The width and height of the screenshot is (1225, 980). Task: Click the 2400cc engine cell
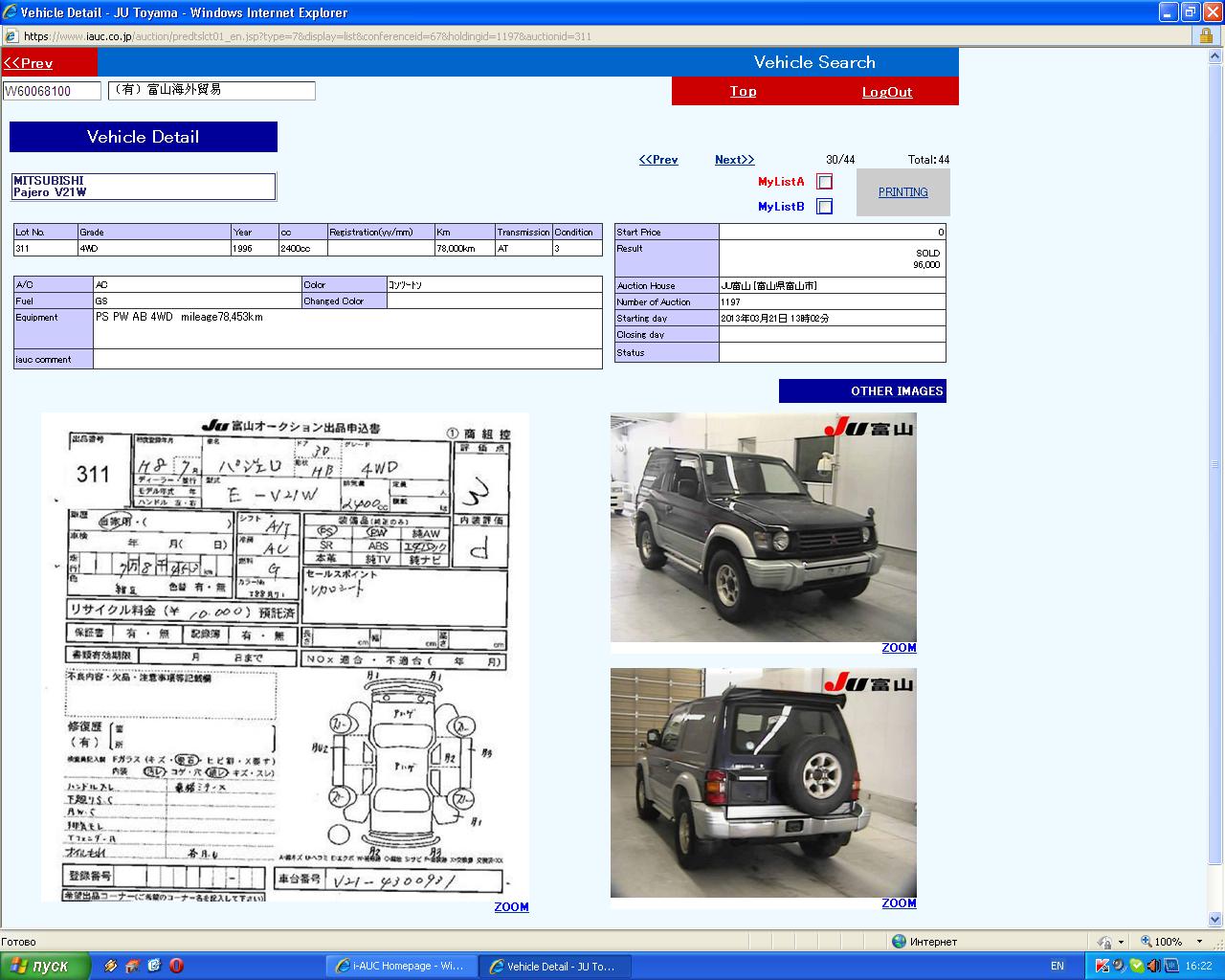pyautogui.click(x=302, y=248)
